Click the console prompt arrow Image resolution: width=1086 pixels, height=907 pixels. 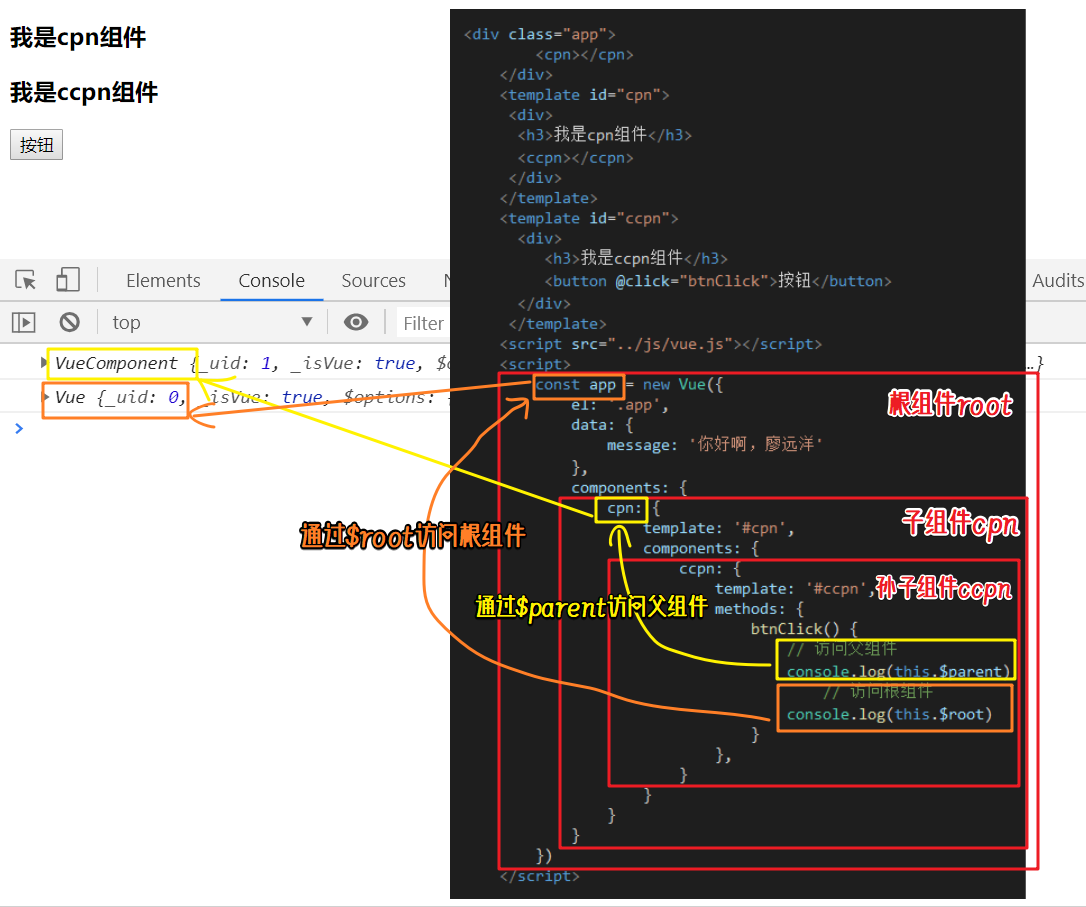pyautogui.click(x=19, y=429)
